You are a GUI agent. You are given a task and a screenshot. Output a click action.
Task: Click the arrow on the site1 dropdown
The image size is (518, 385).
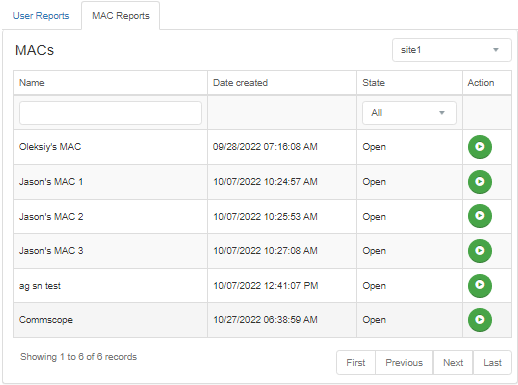coord(496,50)
